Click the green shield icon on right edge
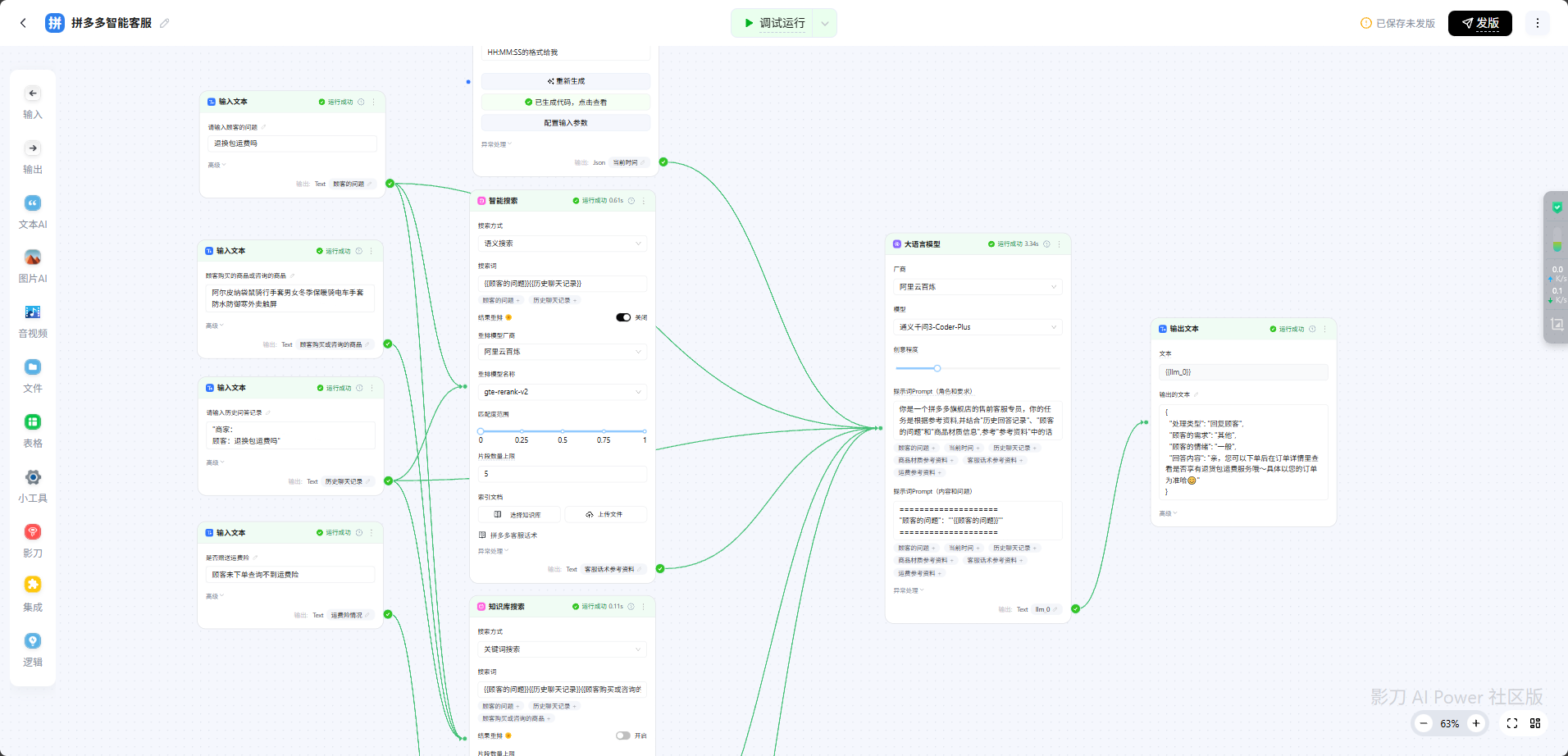This screenshot has height=756, width=1568. pyautogui.click(x=1557, y=207)
